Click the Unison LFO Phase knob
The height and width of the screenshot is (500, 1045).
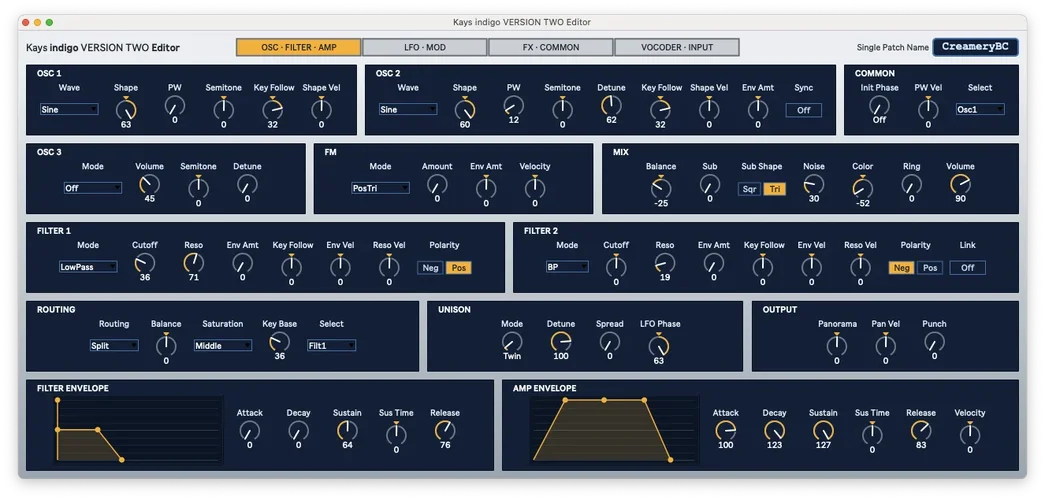[658, 345]
